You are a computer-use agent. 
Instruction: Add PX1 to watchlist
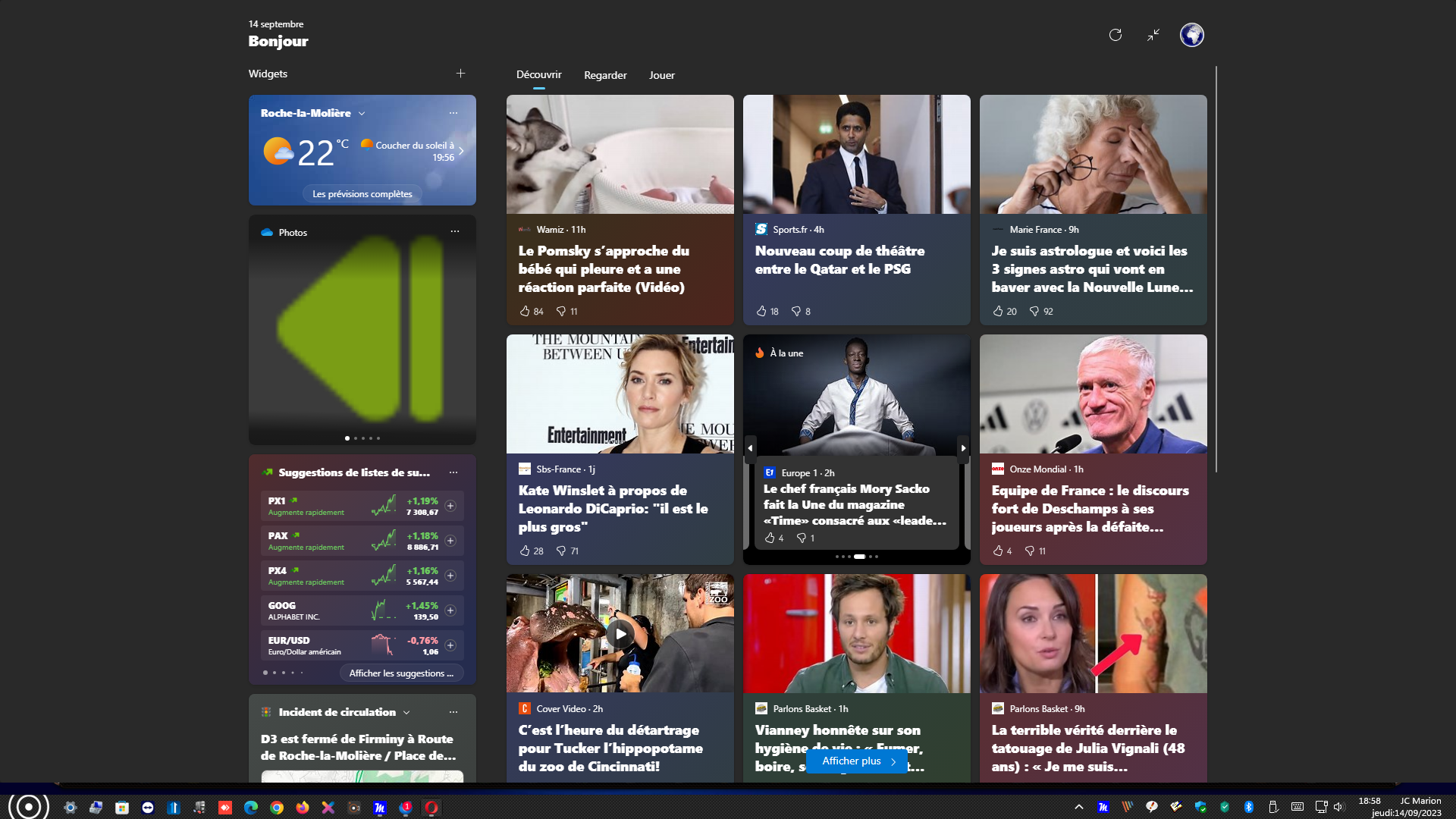click(x=450, y=506)
